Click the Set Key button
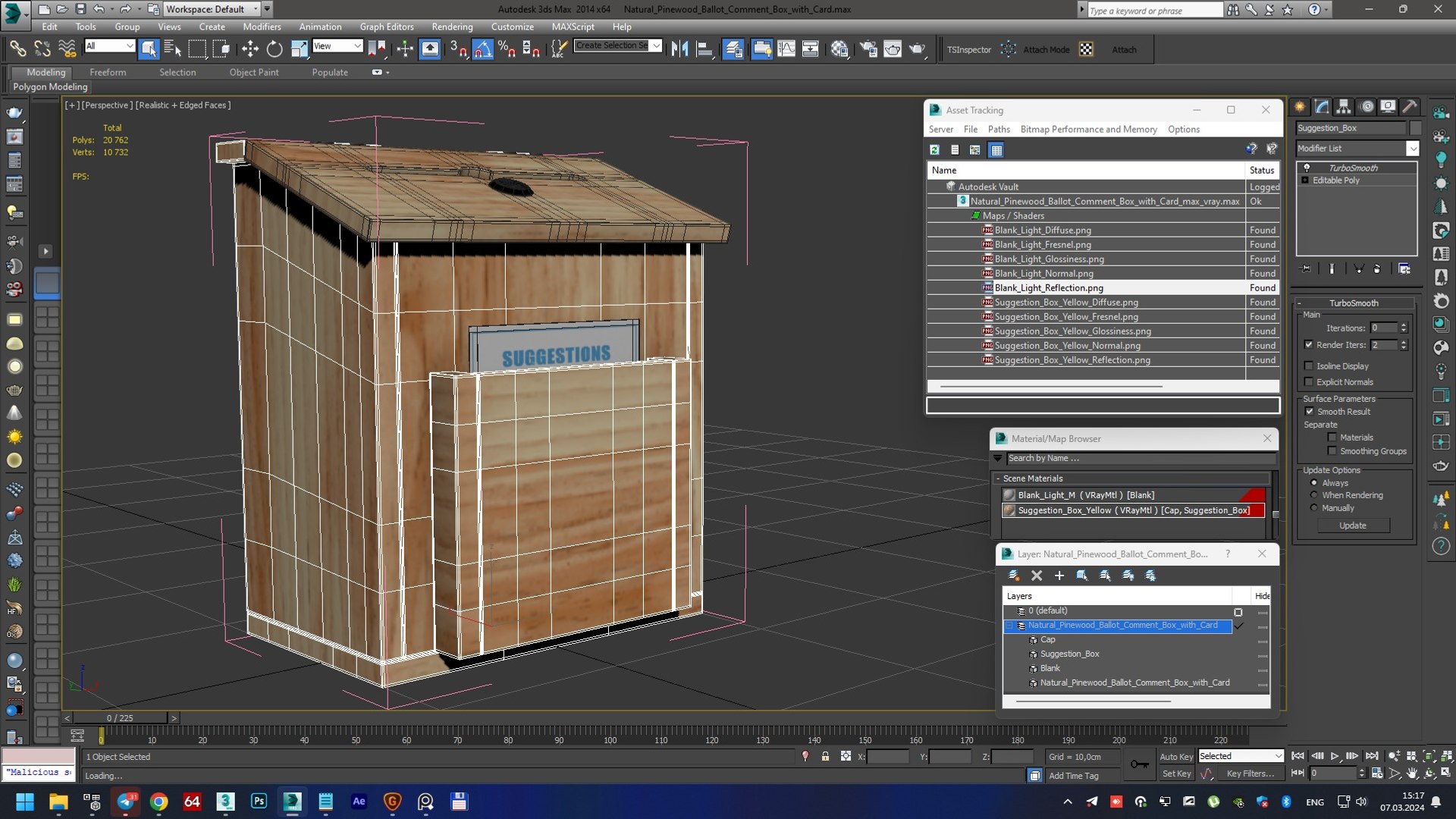 point(1175,773)
